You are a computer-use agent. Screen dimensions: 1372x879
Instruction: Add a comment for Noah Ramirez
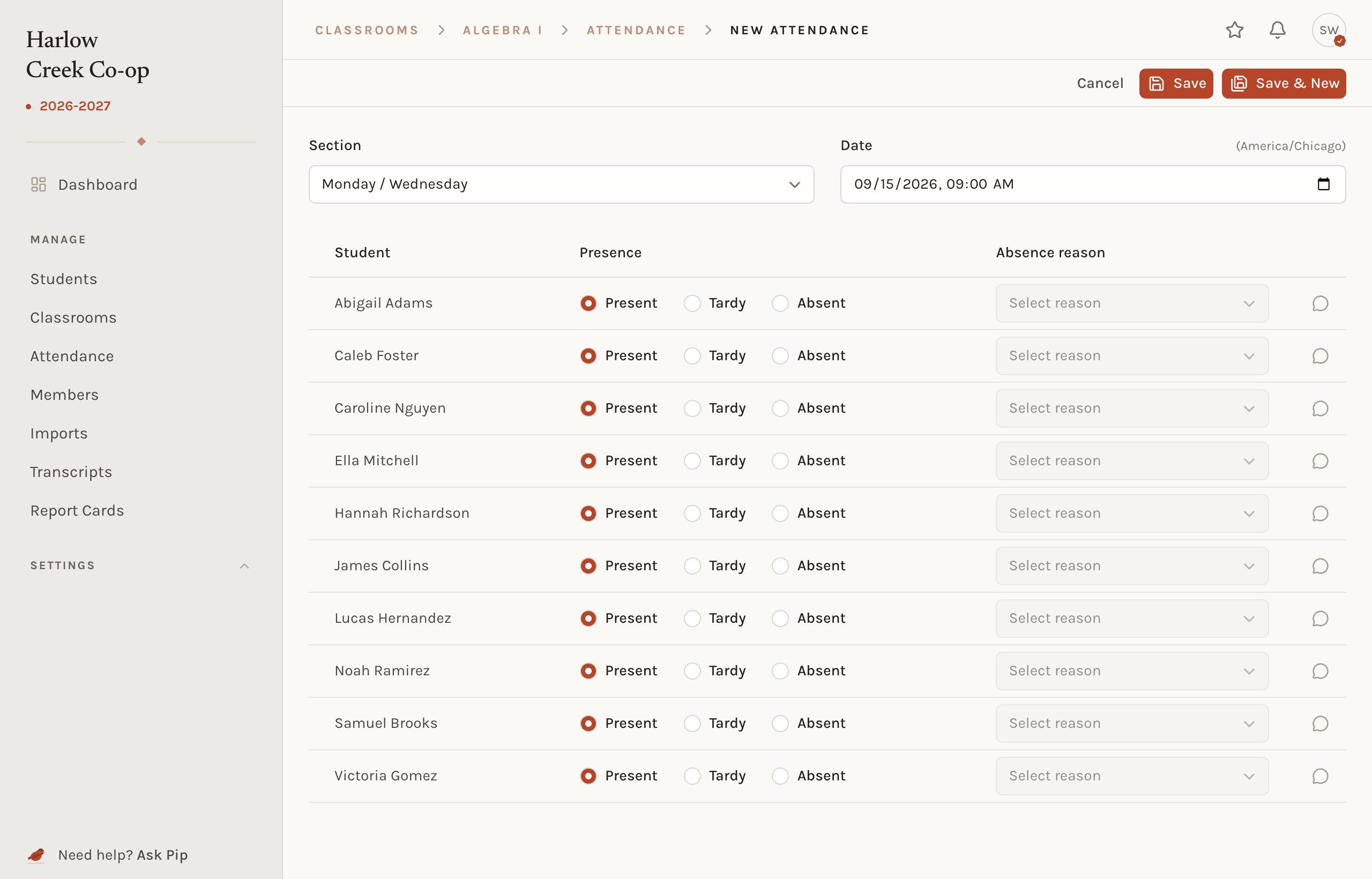pyautogui.click(x=1320, y=671)
